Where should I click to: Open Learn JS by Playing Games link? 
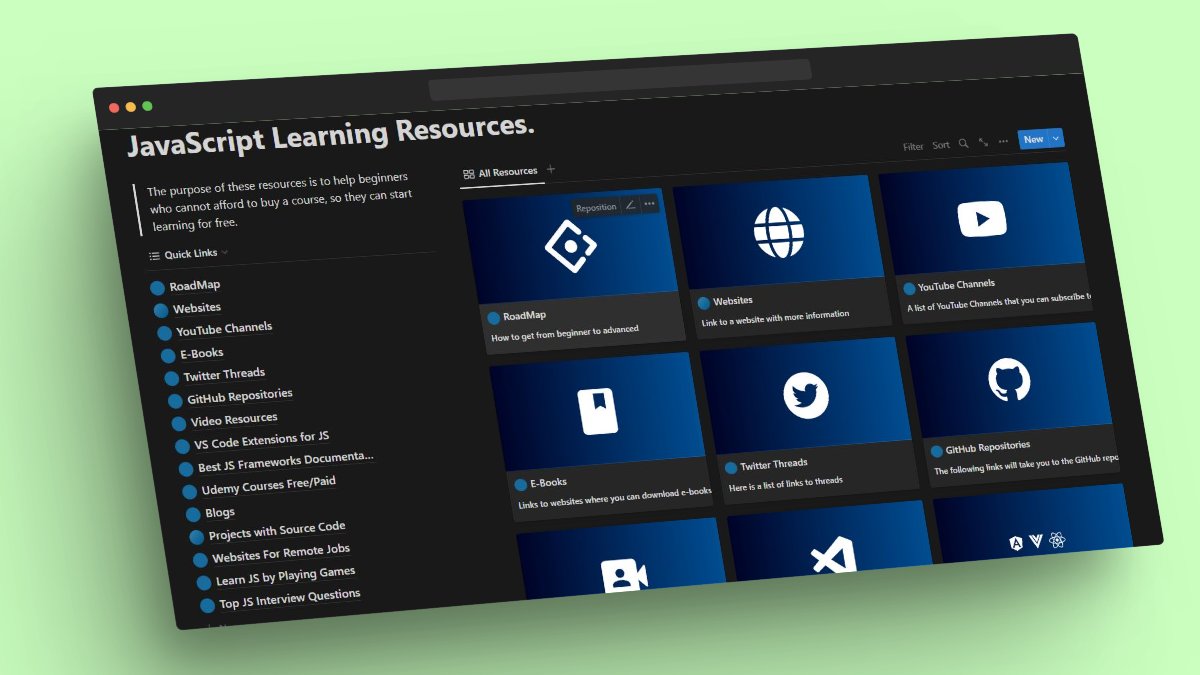[285, 576]
